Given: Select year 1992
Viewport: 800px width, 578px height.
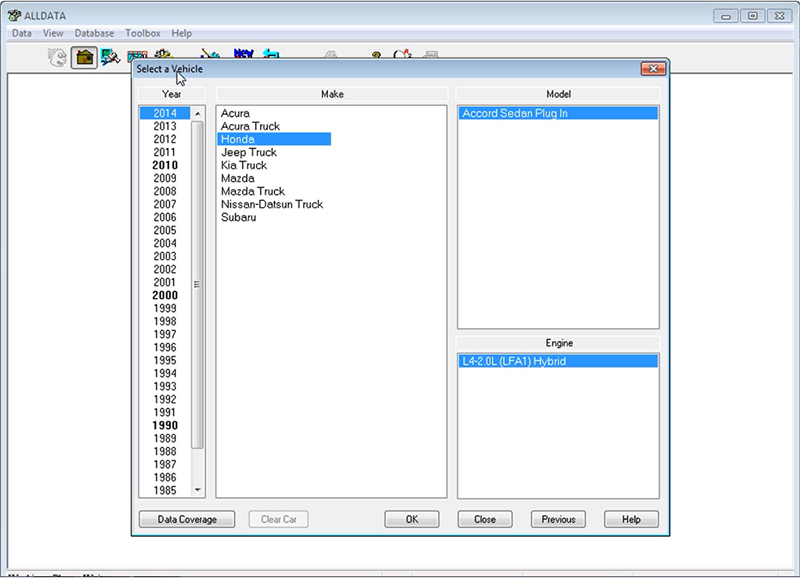Looking at the screenshot, I should (x=165, y=399).
